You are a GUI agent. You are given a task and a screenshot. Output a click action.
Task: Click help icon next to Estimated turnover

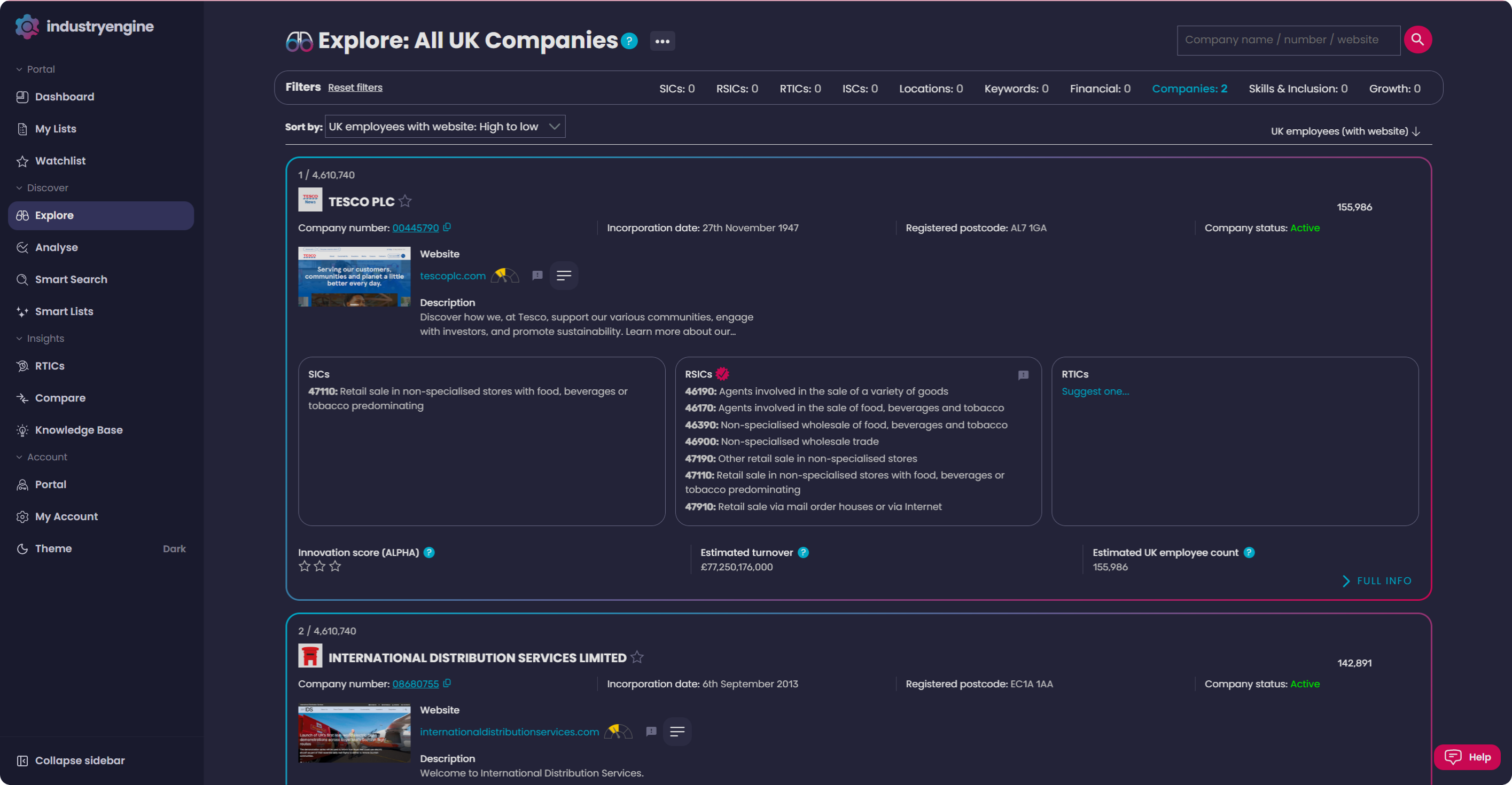[x=804, y=552]
